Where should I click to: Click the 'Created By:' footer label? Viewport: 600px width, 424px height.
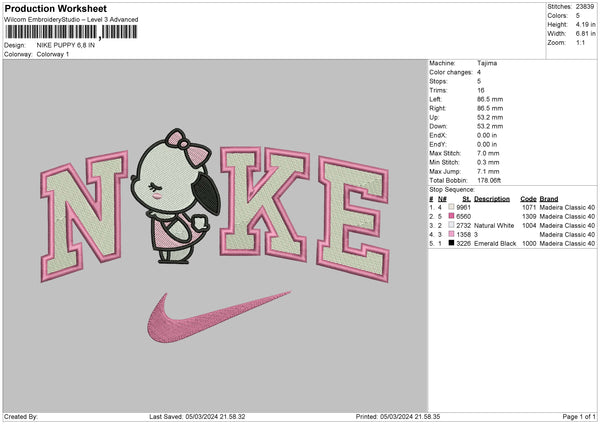(x=21, y=416)
